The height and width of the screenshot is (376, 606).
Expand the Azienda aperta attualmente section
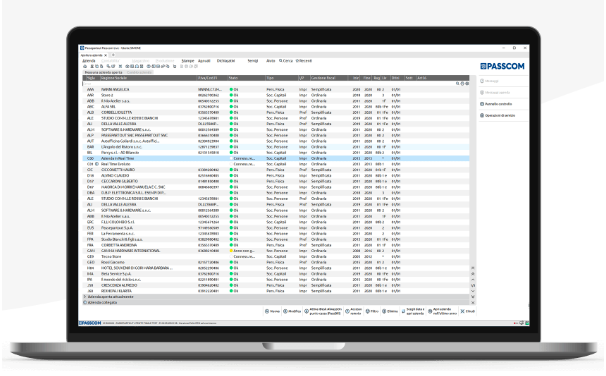coord(276,297)
